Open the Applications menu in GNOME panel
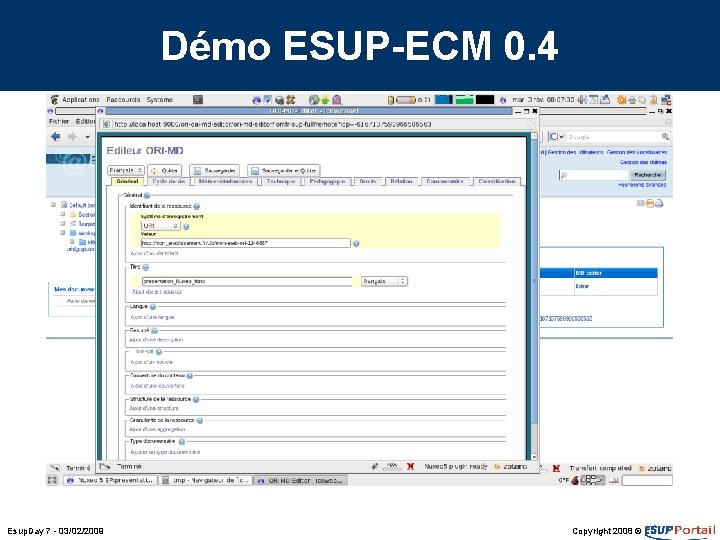This screenshot has width=720, height=540. (x=81, y=100)
